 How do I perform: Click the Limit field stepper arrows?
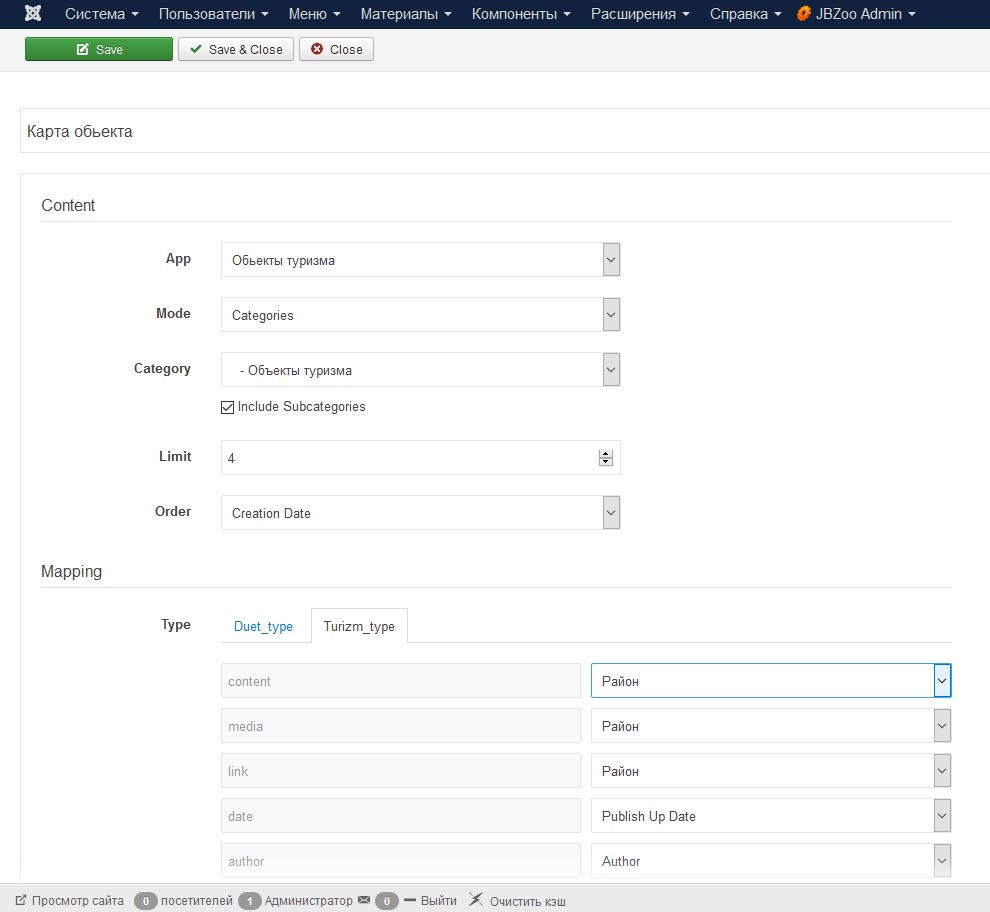point(605,458)
